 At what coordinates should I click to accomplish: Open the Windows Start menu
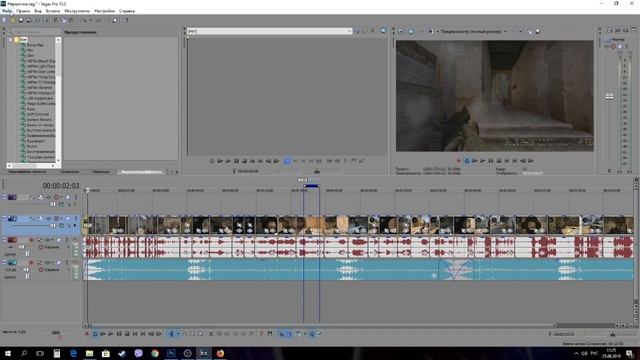(8, 353)
